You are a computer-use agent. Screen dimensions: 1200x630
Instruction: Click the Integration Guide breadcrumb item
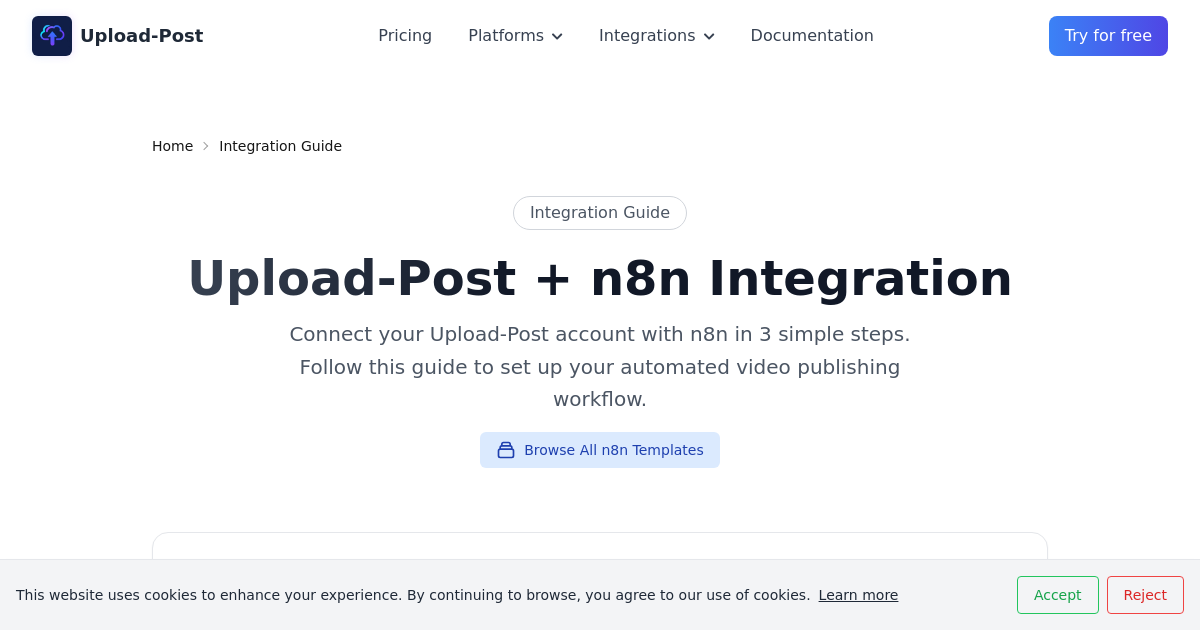click(x=280, y=146)
